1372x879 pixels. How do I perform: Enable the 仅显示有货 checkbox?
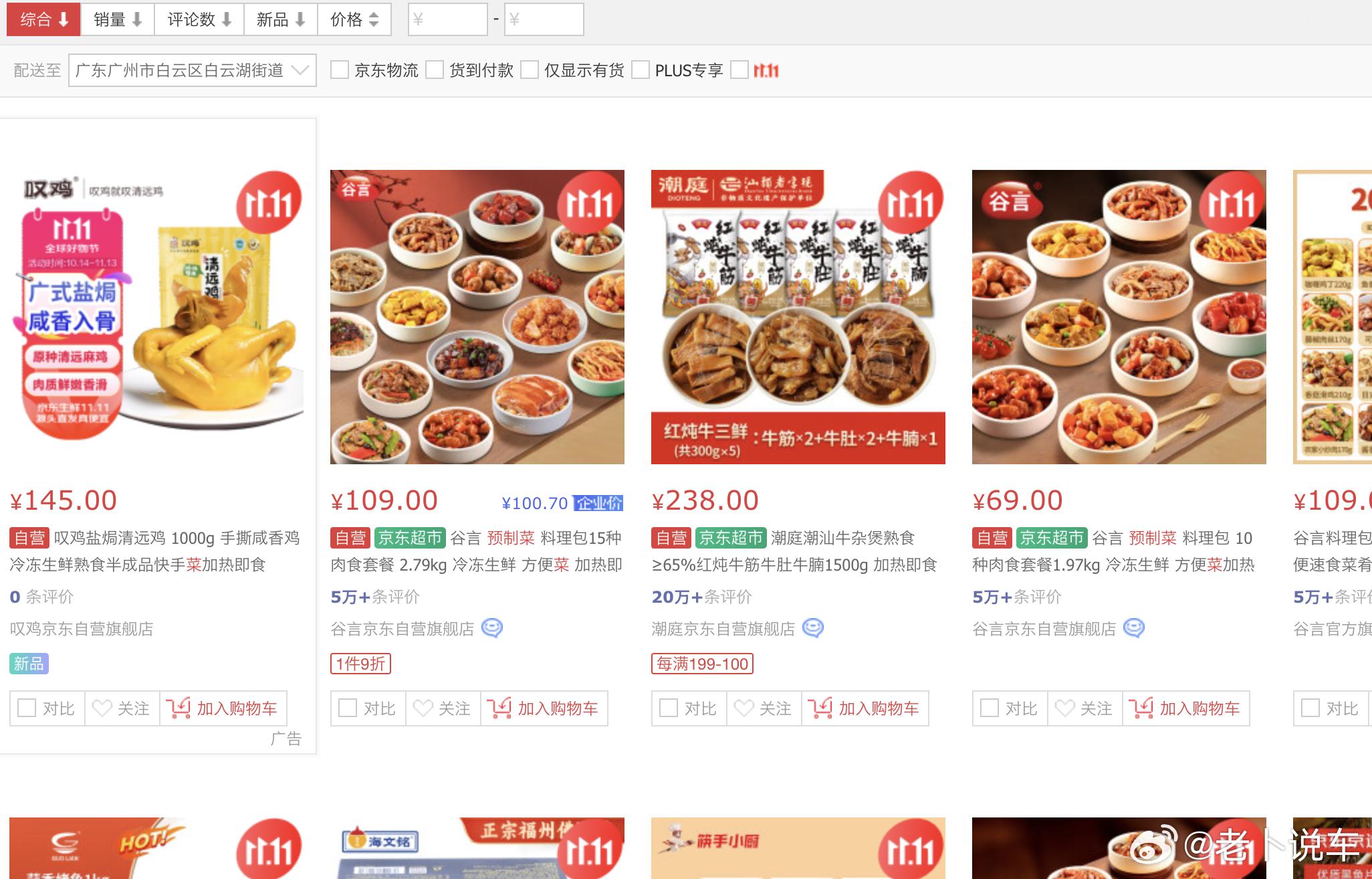[530, 70]
